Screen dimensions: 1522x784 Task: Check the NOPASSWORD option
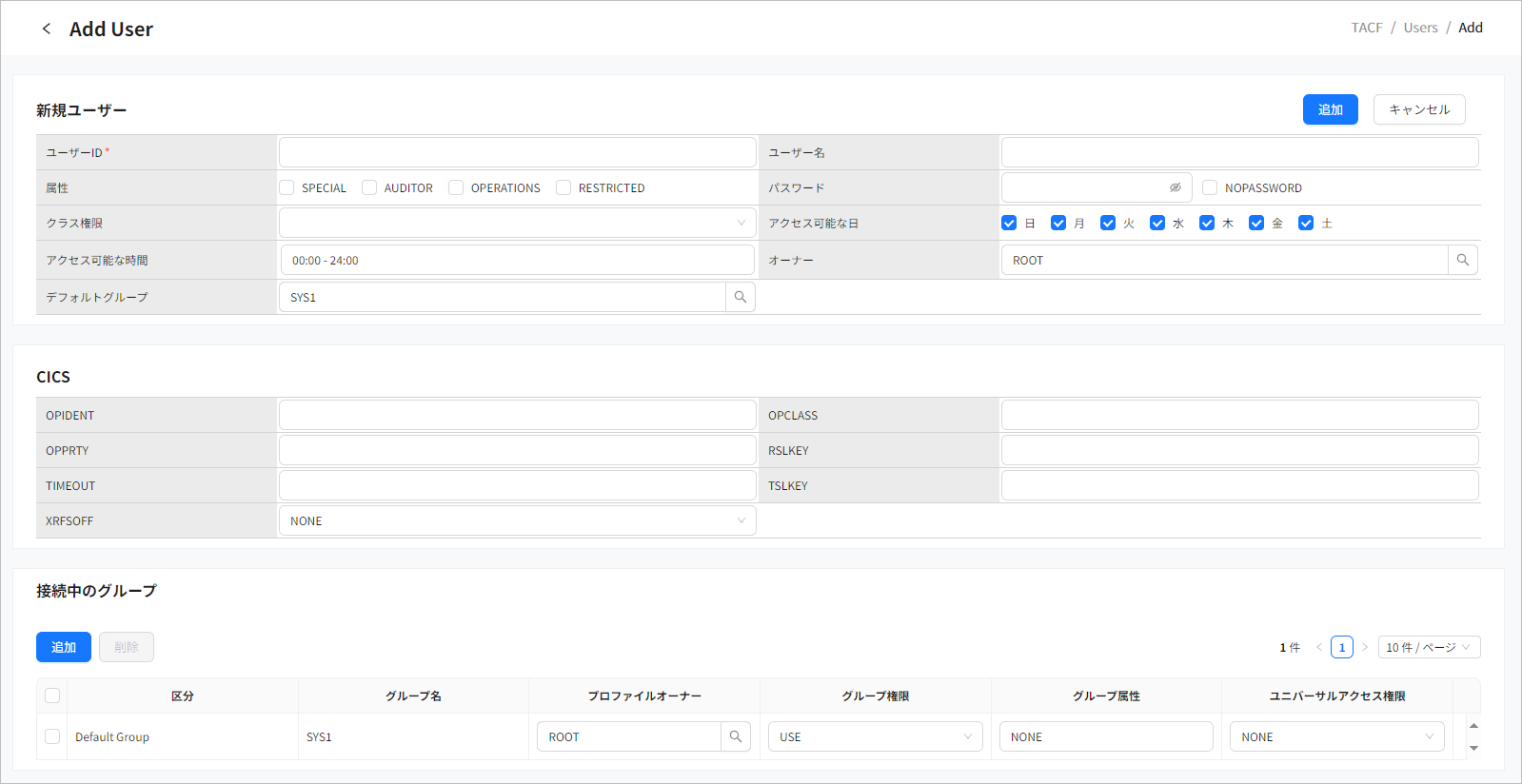[x=1210, y=187]
